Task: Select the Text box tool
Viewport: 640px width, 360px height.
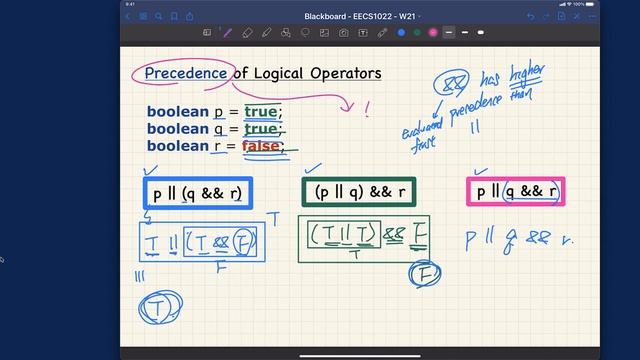Action: coord(363,33)
